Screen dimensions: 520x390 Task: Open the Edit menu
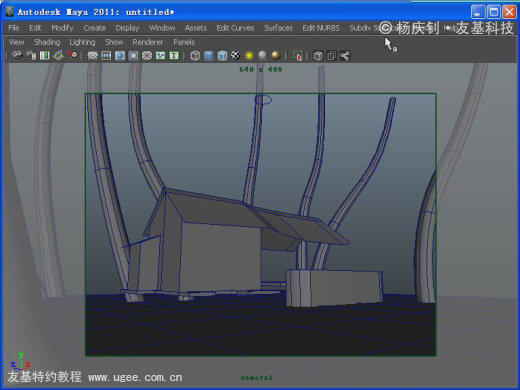tap(35, 28)
